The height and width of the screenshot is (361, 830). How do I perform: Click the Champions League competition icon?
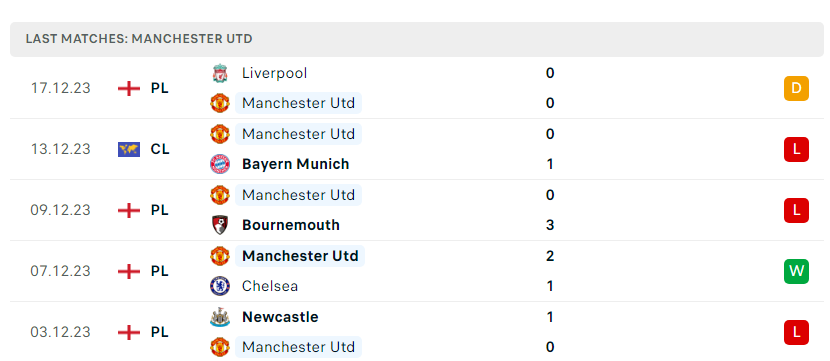[x=129, y=150]
